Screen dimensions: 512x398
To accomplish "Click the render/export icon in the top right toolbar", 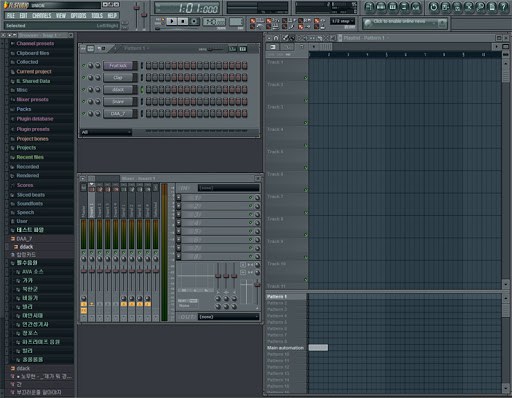I will coord(457,7).
